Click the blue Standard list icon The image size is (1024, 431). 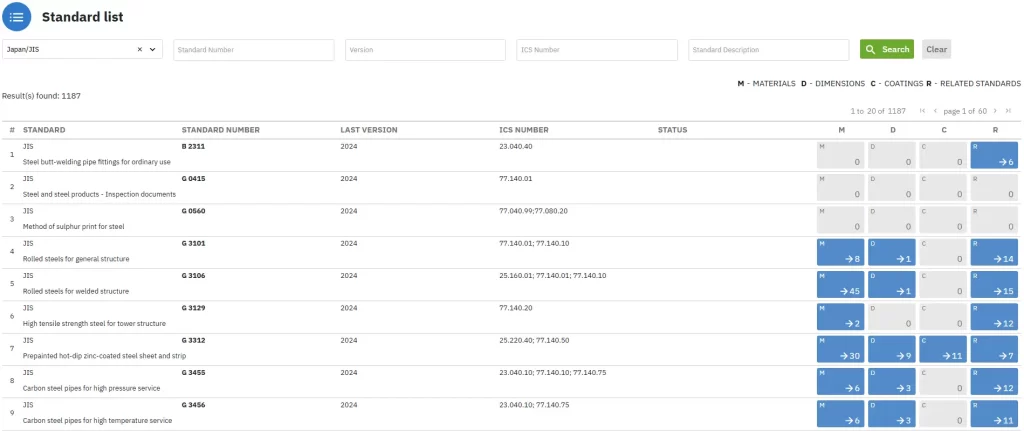click(16, 17)
